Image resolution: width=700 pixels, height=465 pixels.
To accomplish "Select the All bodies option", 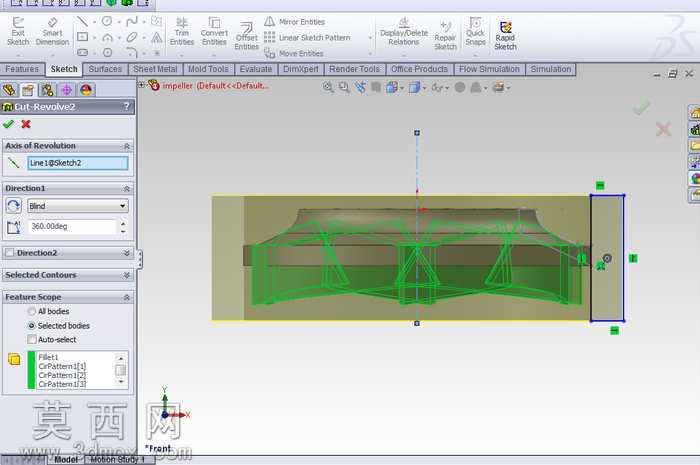I will (31, 311).
